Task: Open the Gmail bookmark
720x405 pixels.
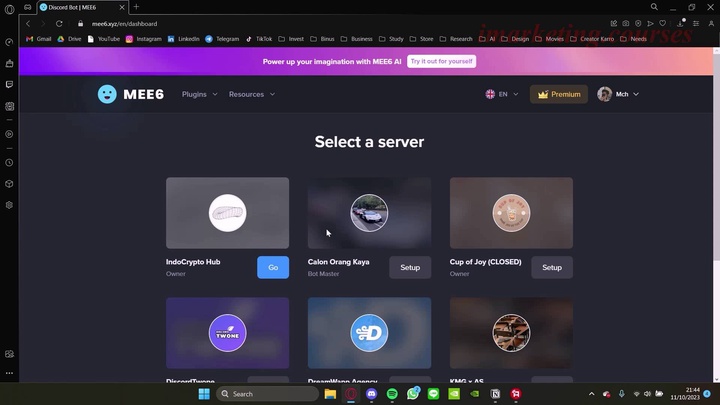Action: coord(38,39)
